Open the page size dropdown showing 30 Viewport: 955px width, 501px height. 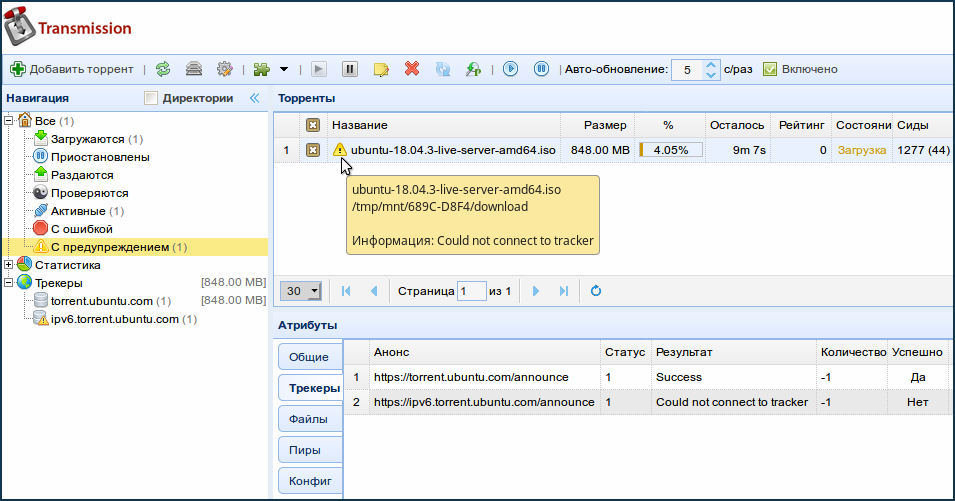click(301, 291)
